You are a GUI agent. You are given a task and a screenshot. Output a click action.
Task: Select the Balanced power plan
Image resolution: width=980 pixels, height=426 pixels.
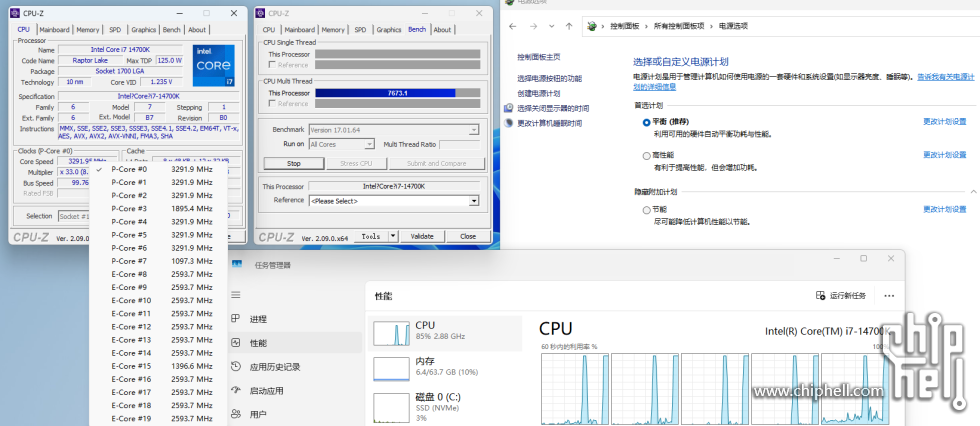[x=646, y=122]
